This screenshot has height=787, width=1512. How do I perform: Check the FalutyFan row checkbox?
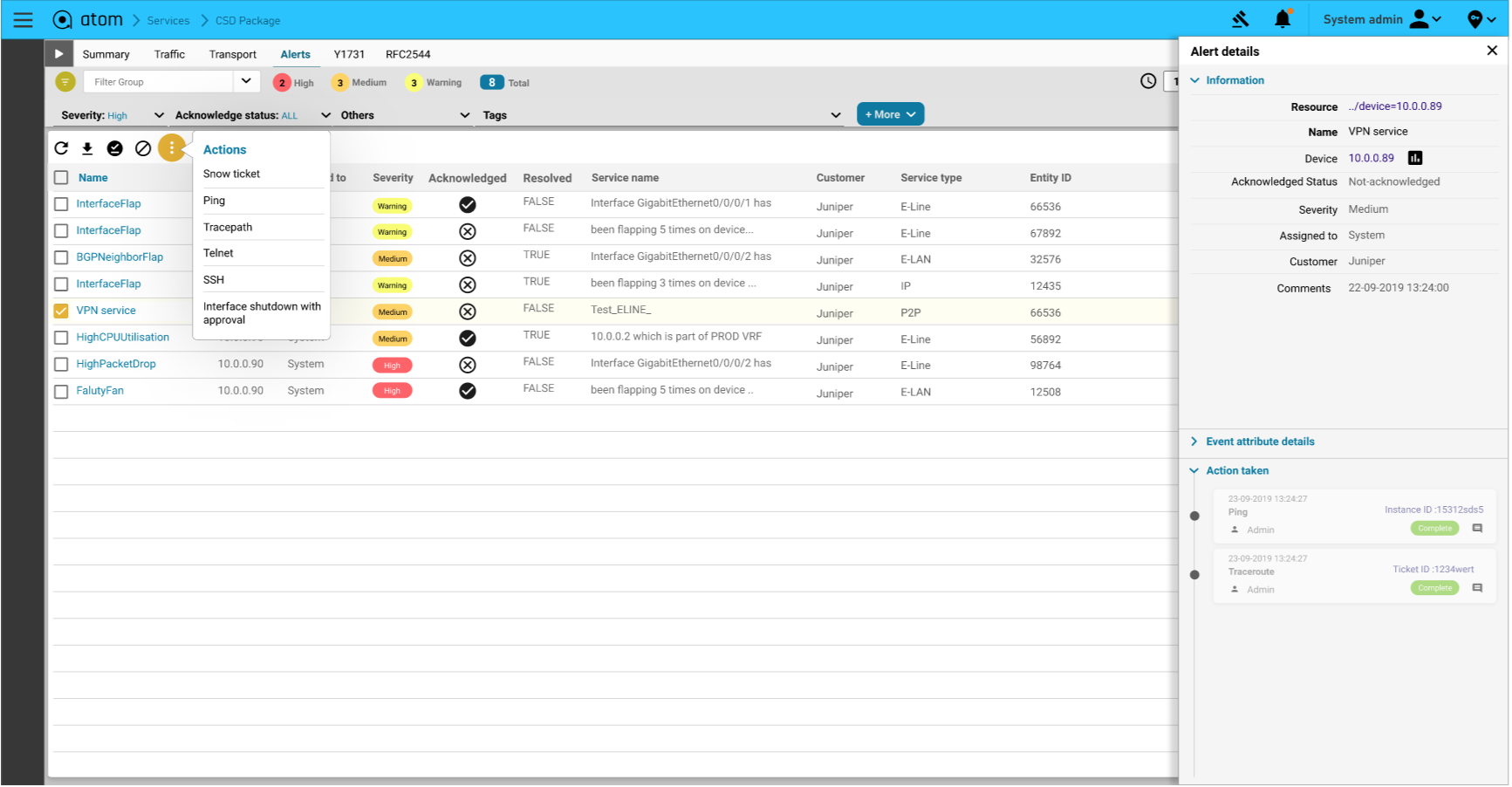point(61,392)
